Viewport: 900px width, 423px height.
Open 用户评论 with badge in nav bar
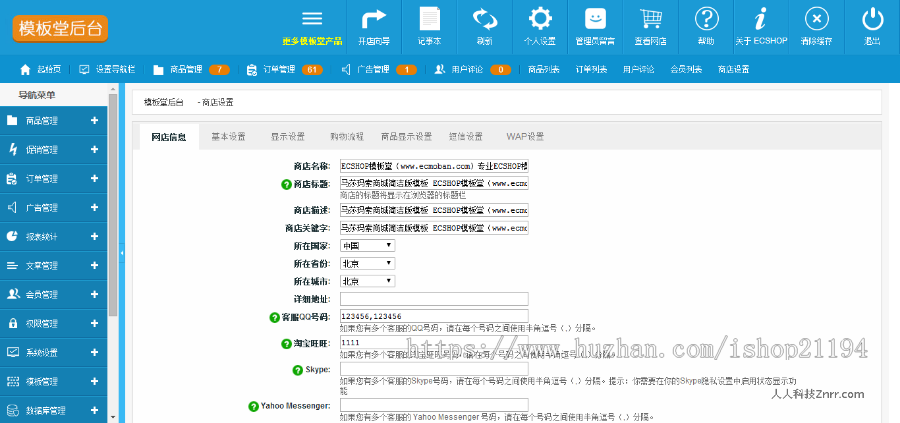(472, 69)
